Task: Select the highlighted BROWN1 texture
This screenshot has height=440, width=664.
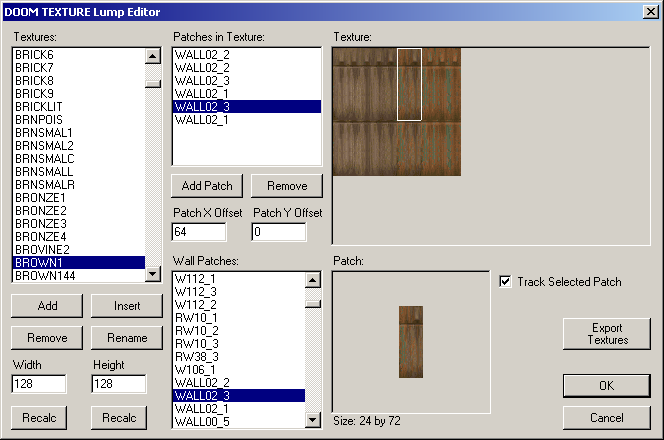Action: coord(79,263)
